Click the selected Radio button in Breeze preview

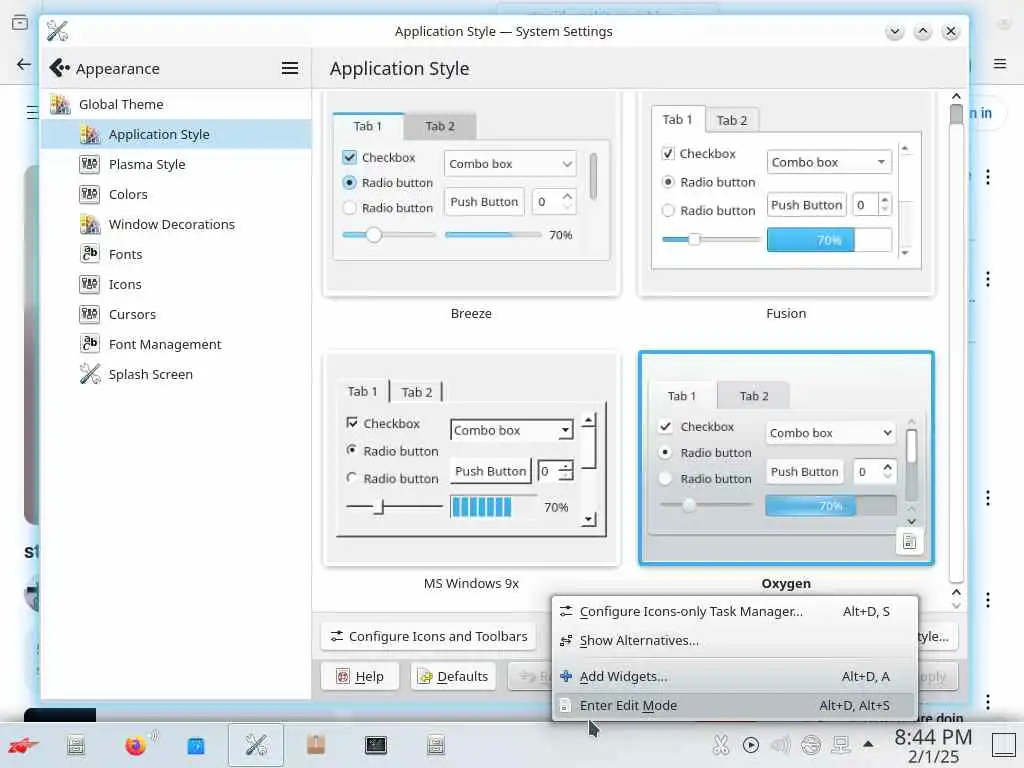coord(349,183)
